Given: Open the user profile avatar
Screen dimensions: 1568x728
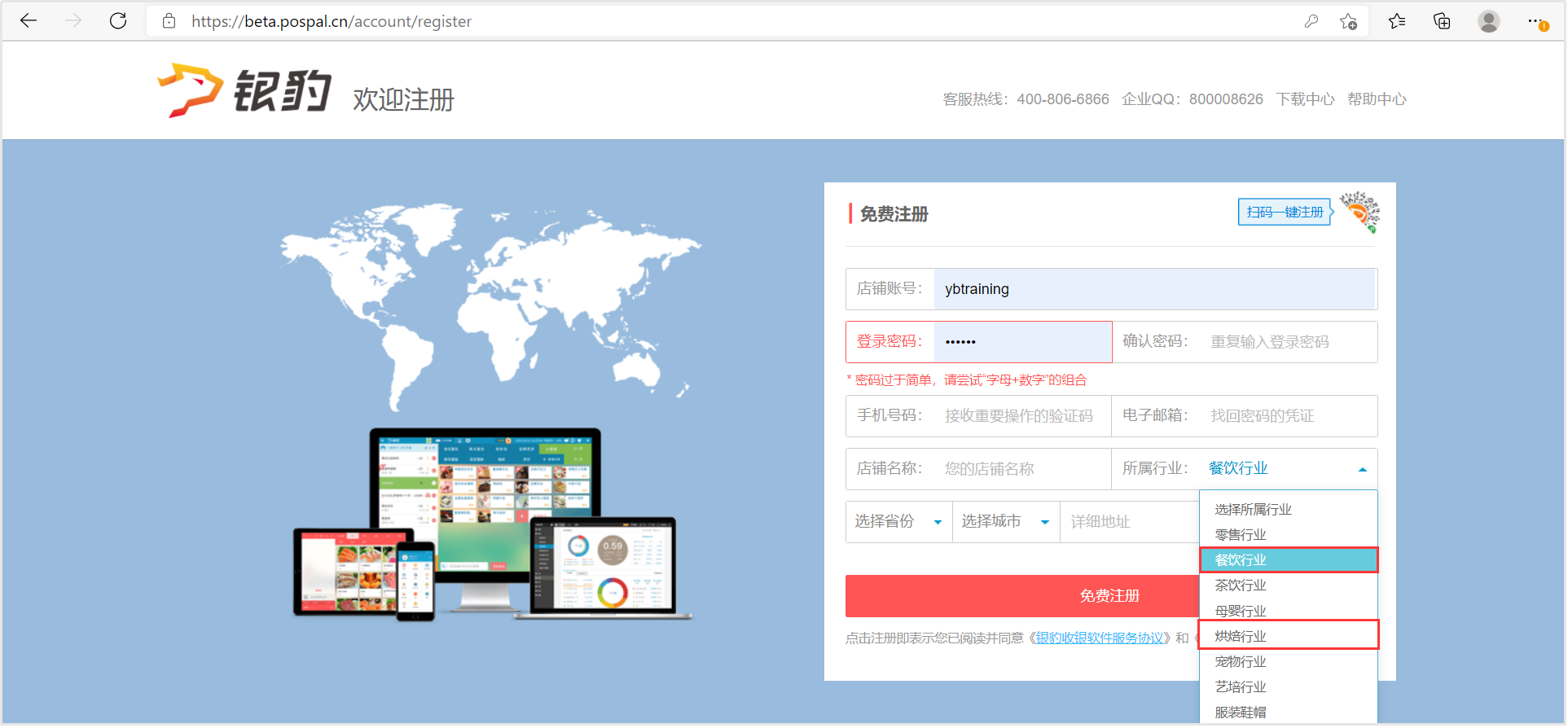Looking at the screenshot, I should 1488,21.
